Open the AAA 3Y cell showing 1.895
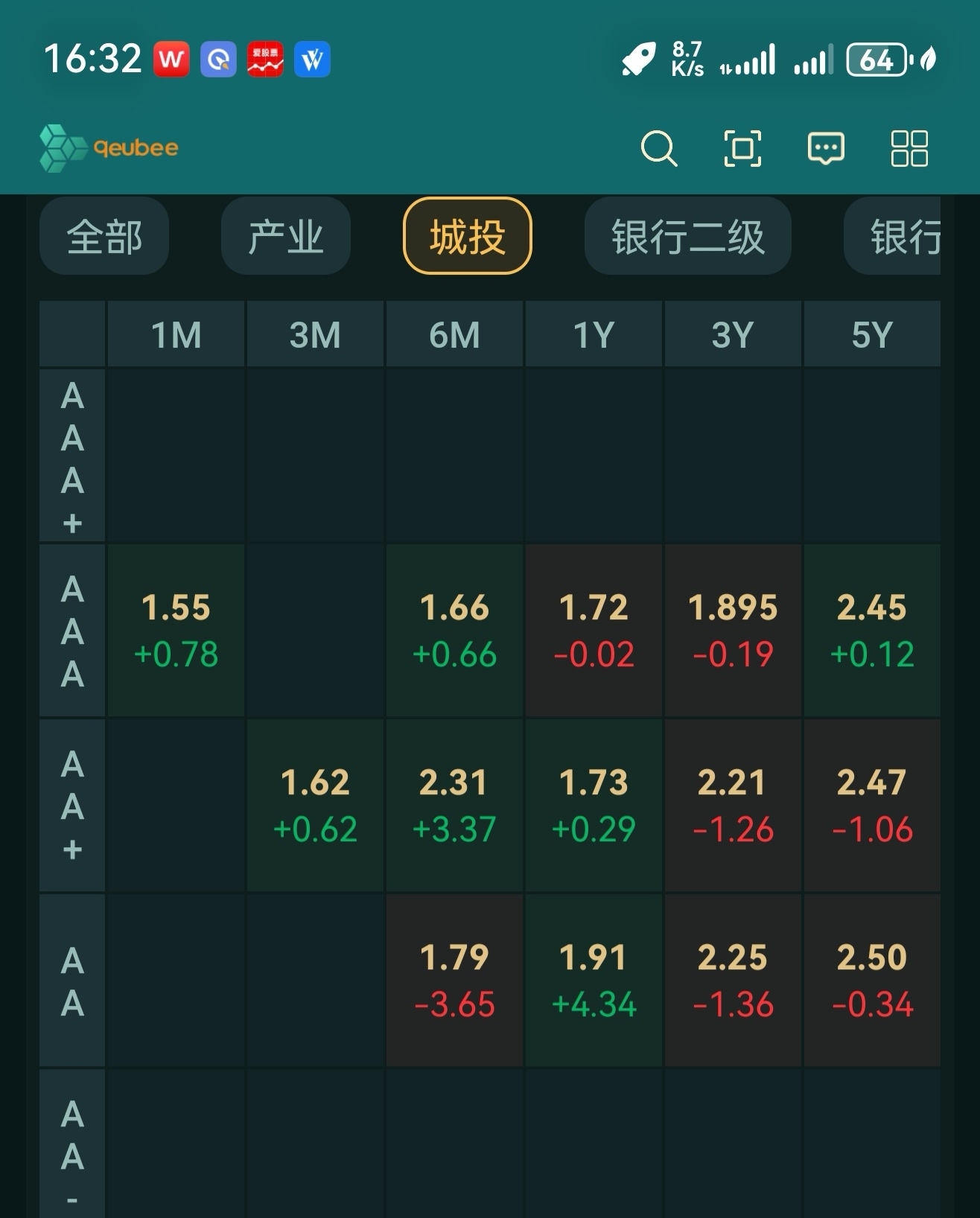The height and width of the screenshot is (1218, 980). click(733, 631)
